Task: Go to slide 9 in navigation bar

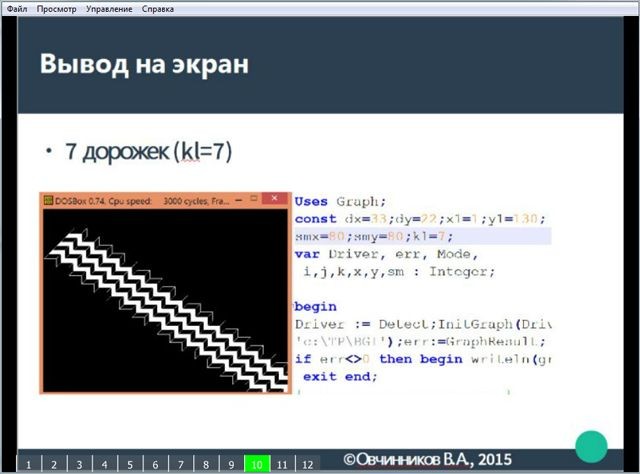Action: 231,464
